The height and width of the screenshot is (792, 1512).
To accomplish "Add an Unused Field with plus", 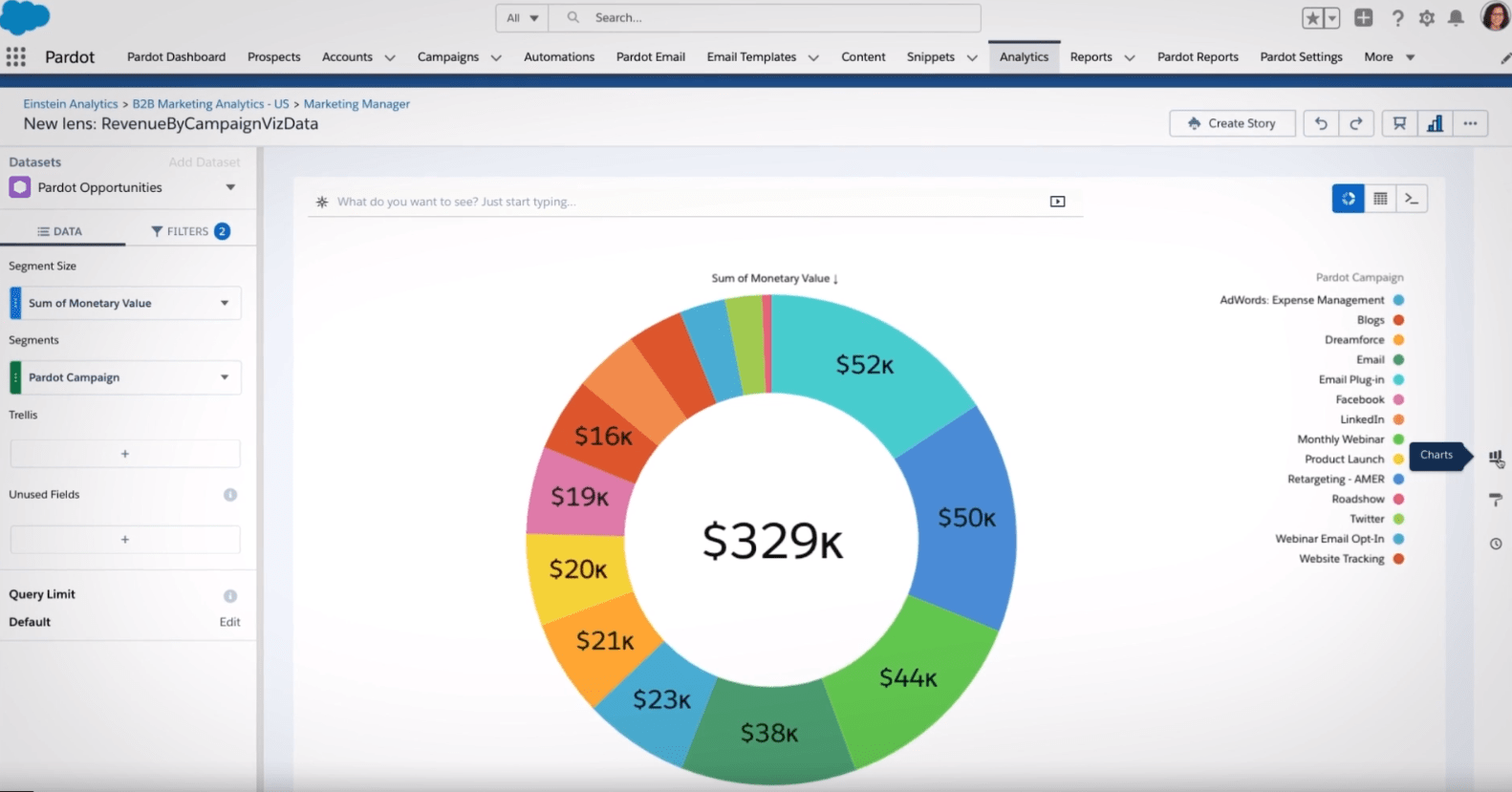I will [x=125, y=540].
